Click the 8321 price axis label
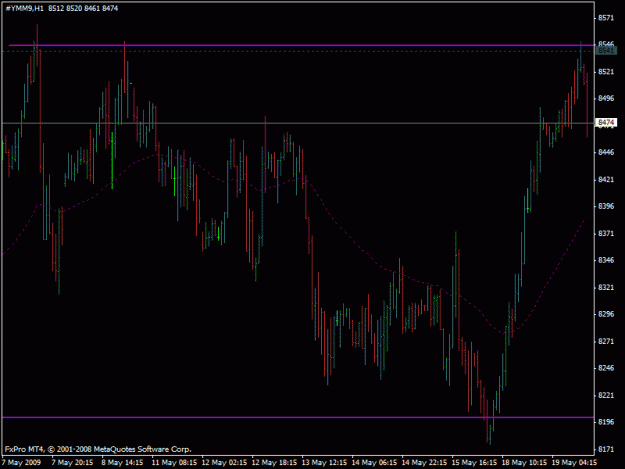Viewport: 625px width, 469px height. [606, 287]
